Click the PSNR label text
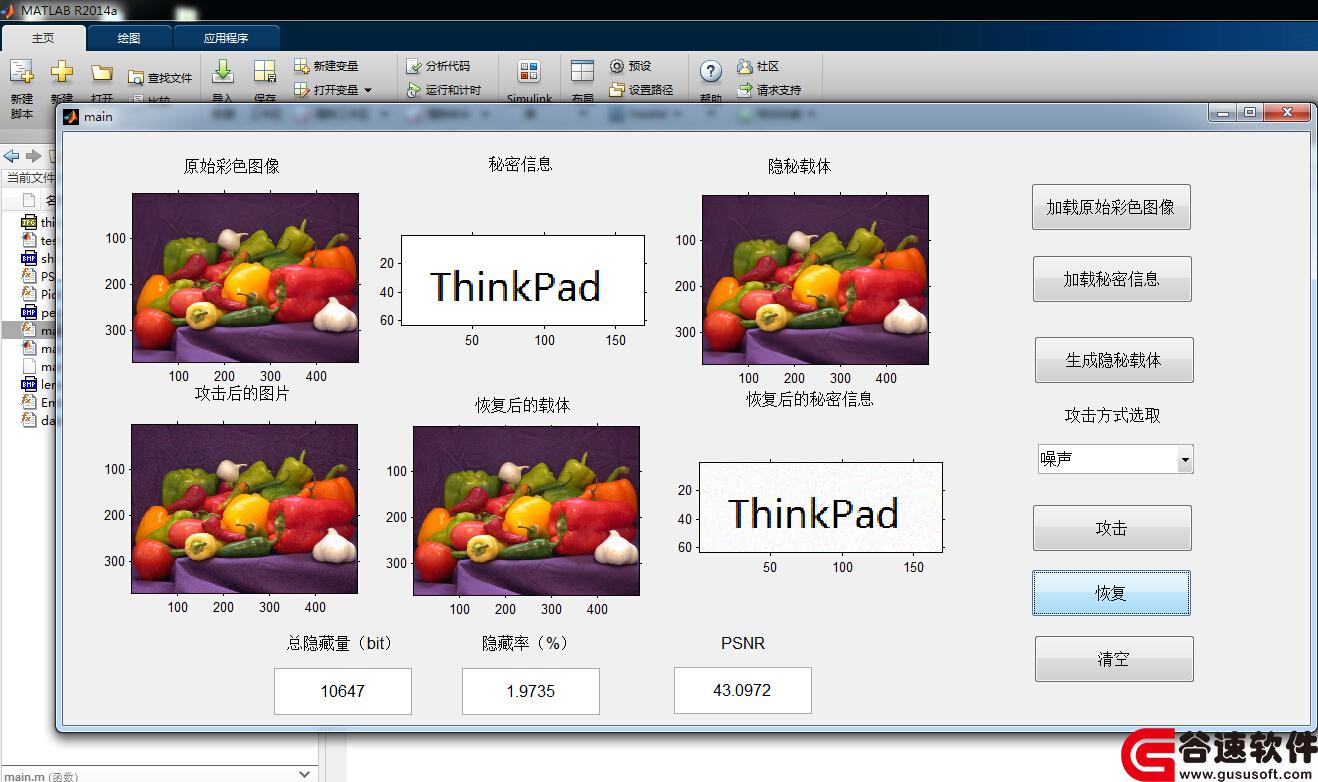Image resolution: width=1318 pixels, height=782 pixels. tap(743, 643)
